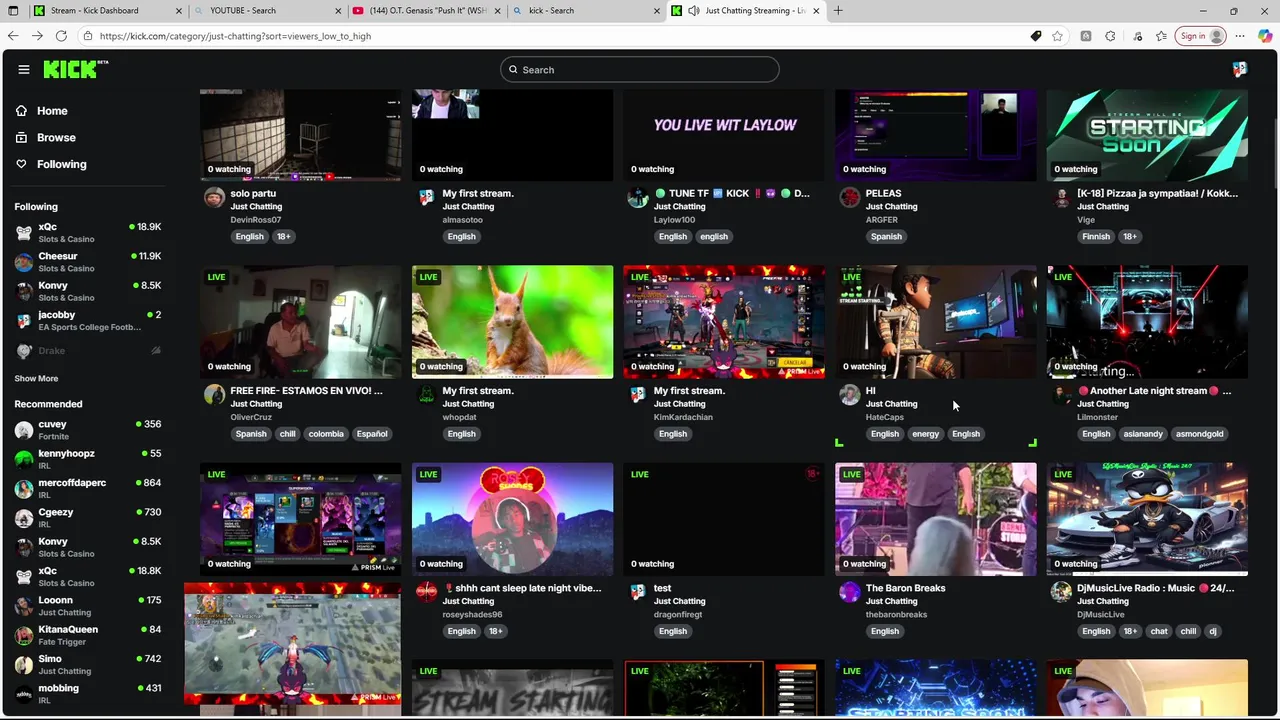Screen dimensions: 1280x720
Task: Open Kick user profile avatar menu
Action: 1239,69
